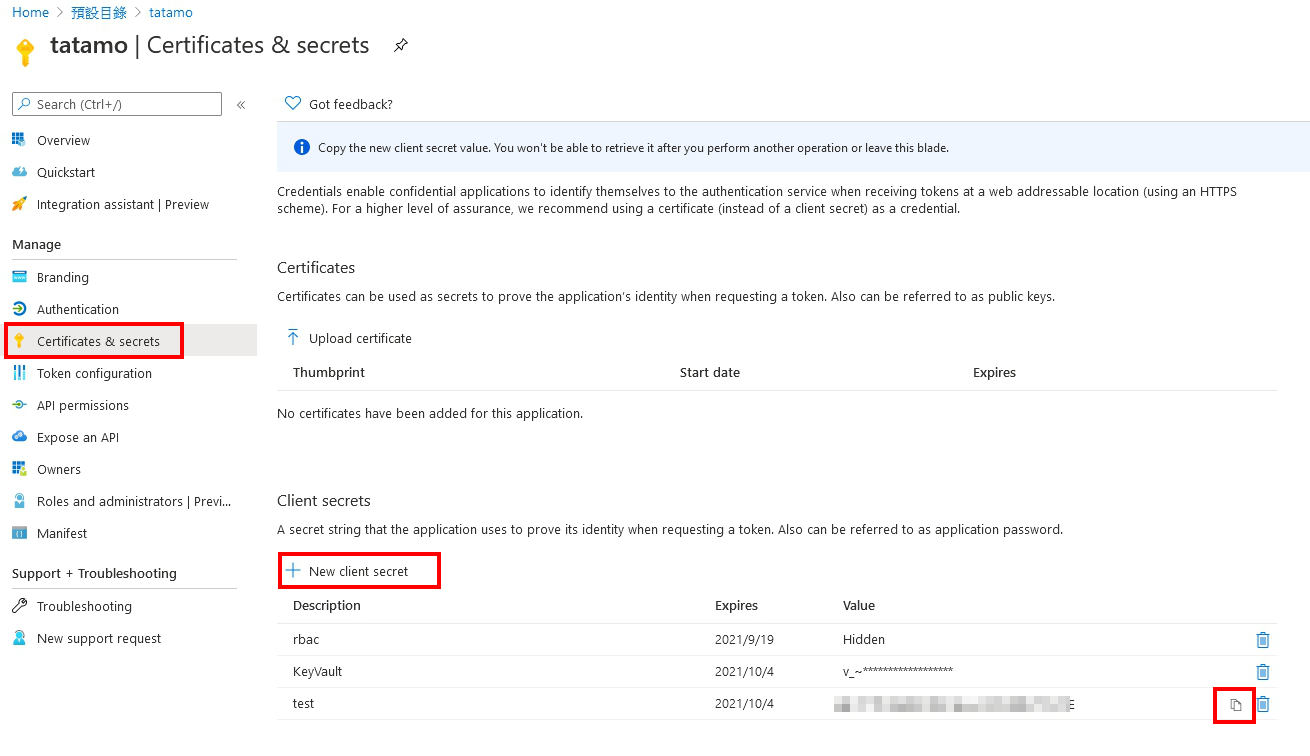Delete the KeyVault client secret
This screenshot has height=756, width=1310.
click(1263, 672)
